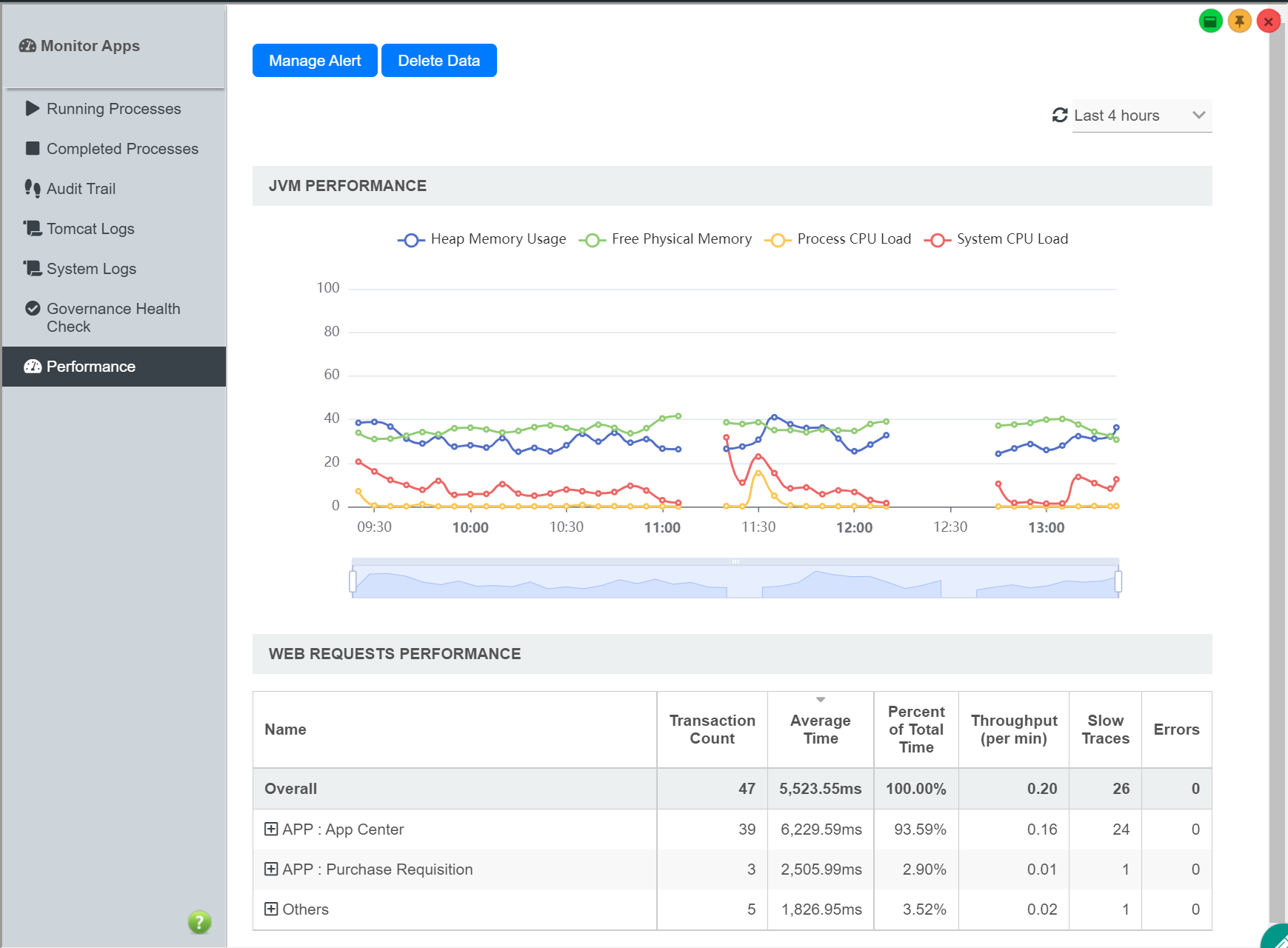Click the green help question mark icon
1288x948 pixels.
pyautogui.click(x=199, y=922)
